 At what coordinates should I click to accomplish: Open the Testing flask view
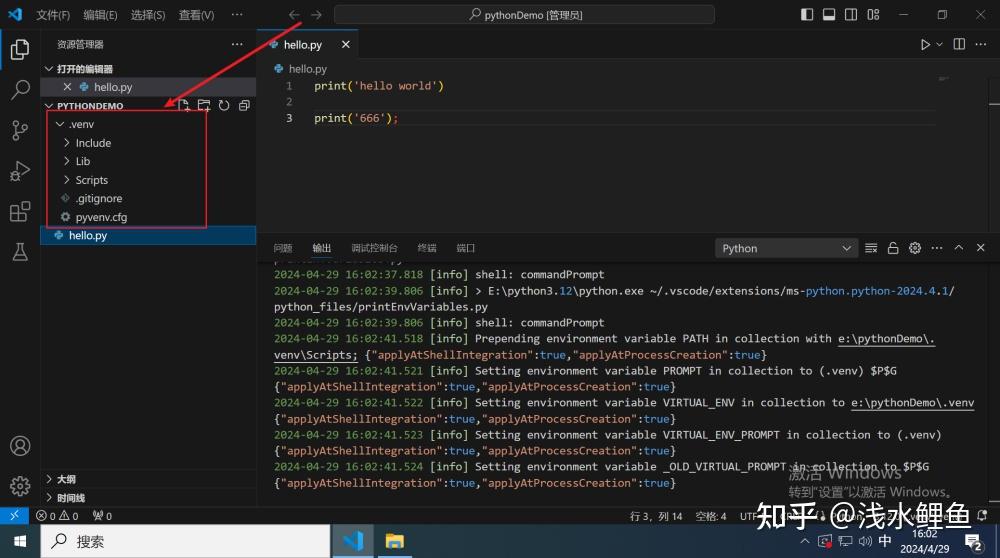pos(20,252)
